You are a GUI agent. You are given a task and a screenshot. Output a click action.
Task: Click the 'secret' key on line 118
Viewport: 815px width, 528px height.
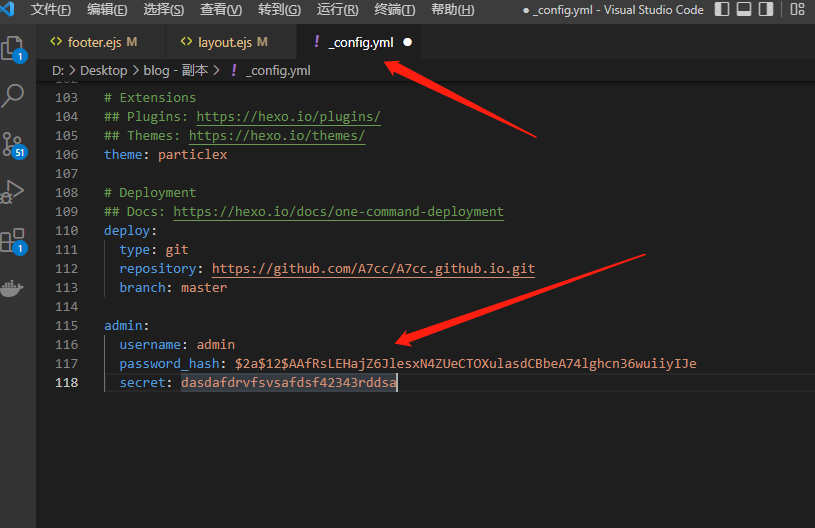click(142, 383)
